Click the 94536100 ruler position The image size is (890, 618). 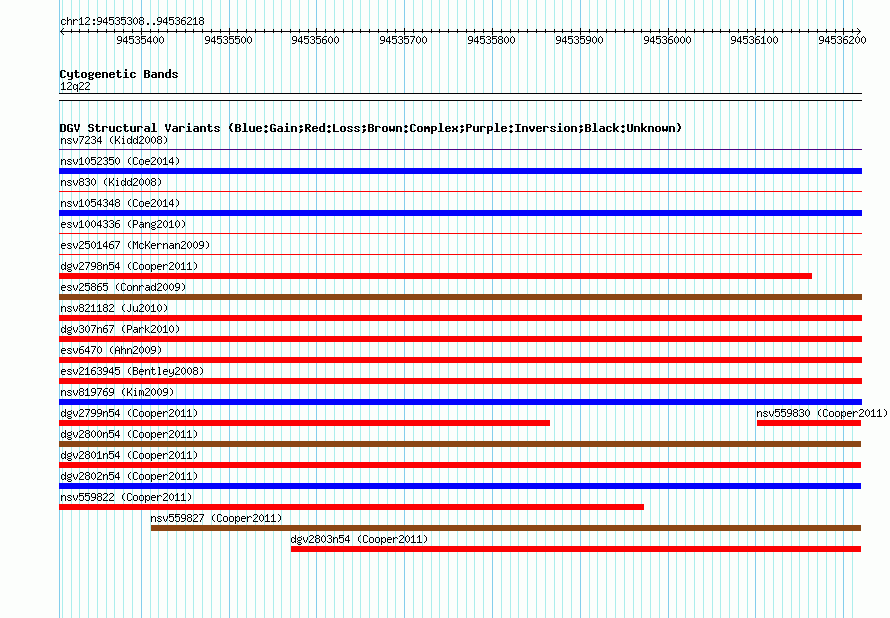point(754,40)
